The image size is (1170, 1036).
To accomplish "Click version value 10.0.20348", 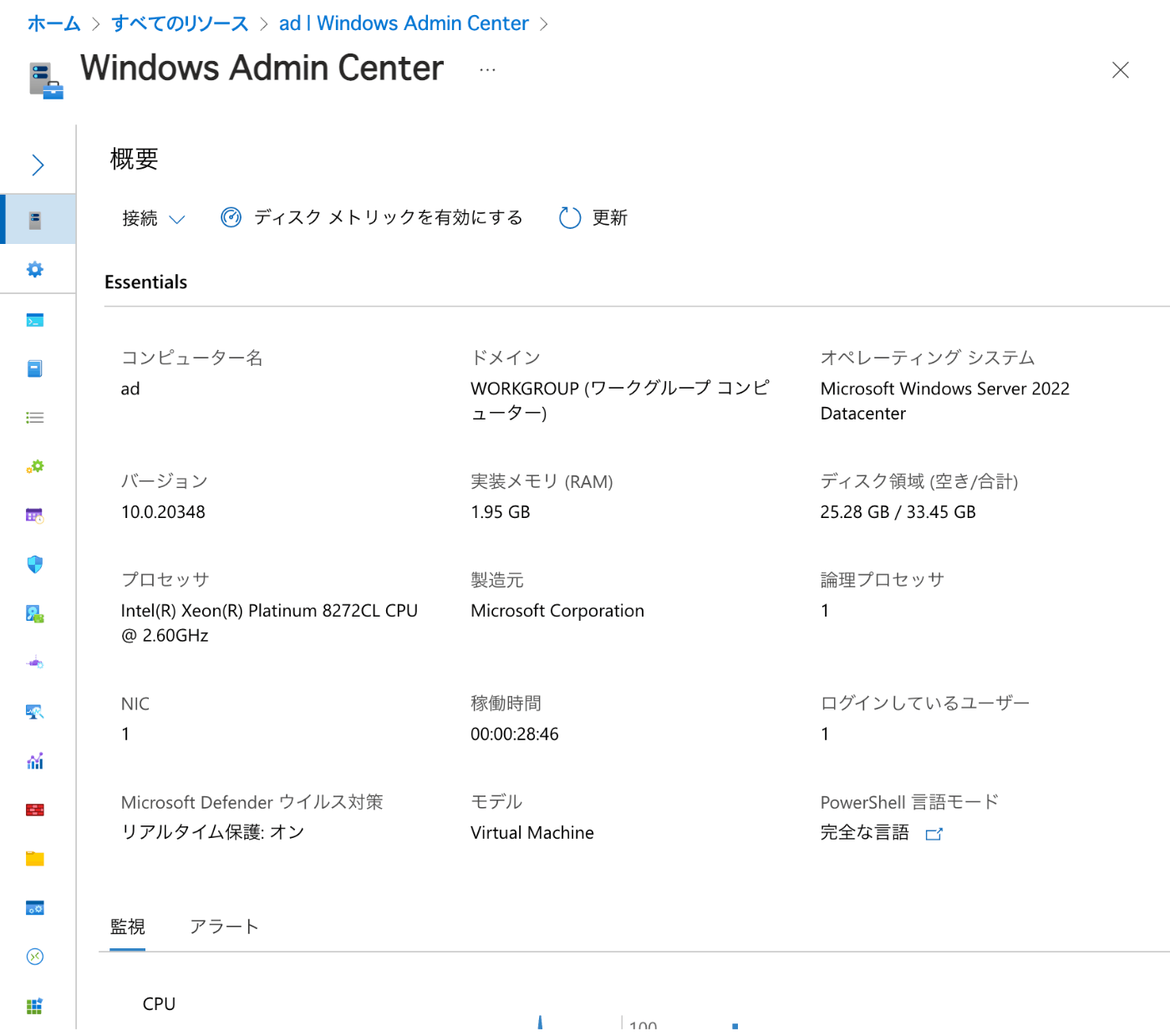I will (163, 512).
